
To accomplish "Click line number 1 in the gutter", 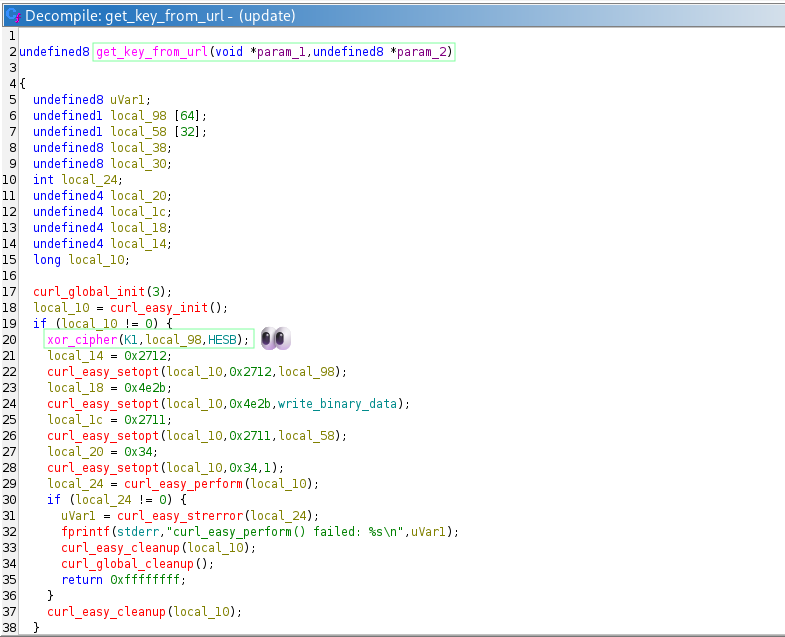I will click(13, 36).
